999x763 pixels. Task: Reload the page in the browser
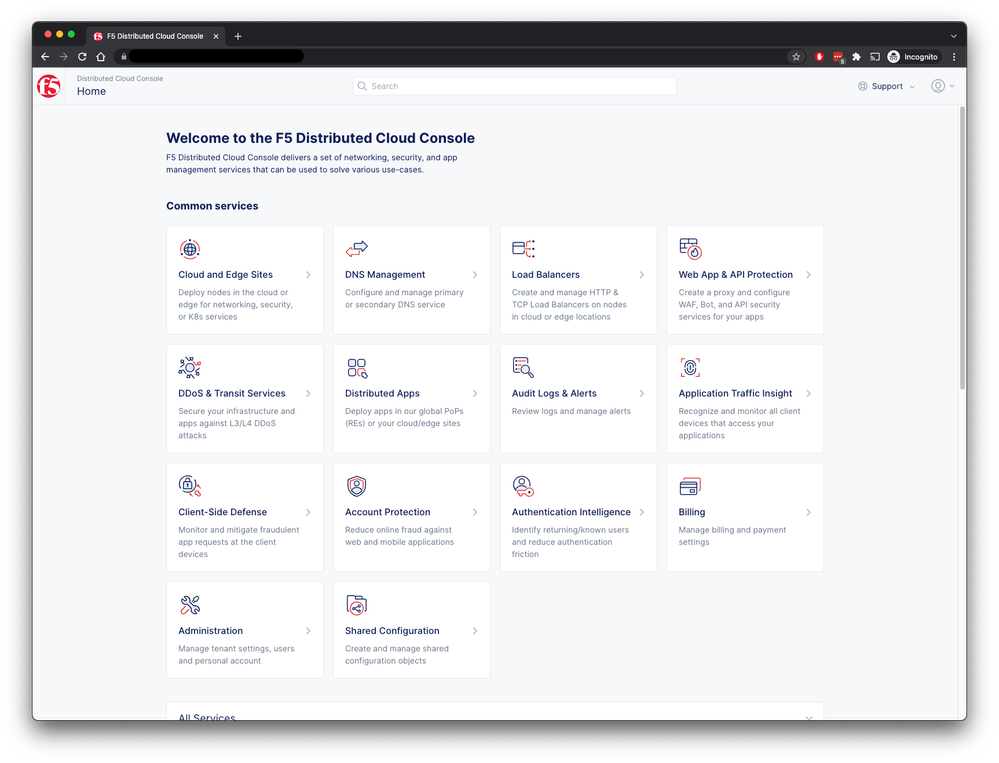(82, 57)
